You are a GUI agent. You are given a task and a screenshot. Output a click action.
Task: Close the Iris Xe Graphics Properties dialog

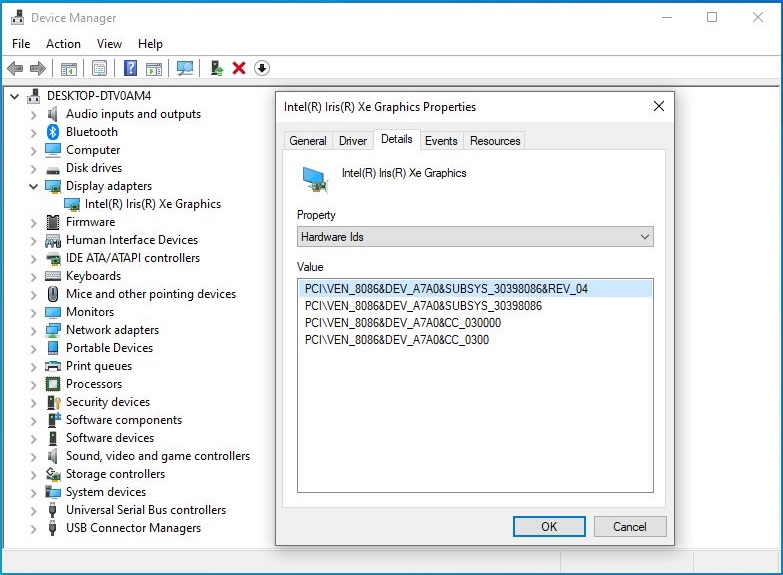pyautogui.click(x=659, y=106)
